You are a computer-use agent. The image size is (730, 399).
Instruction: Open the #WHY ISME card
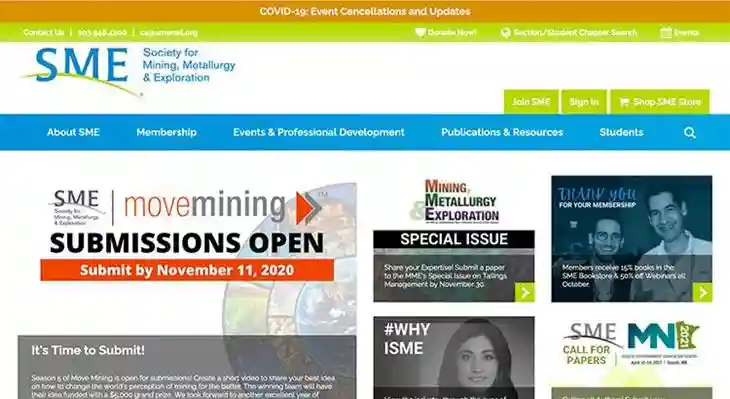click(454, 358)
